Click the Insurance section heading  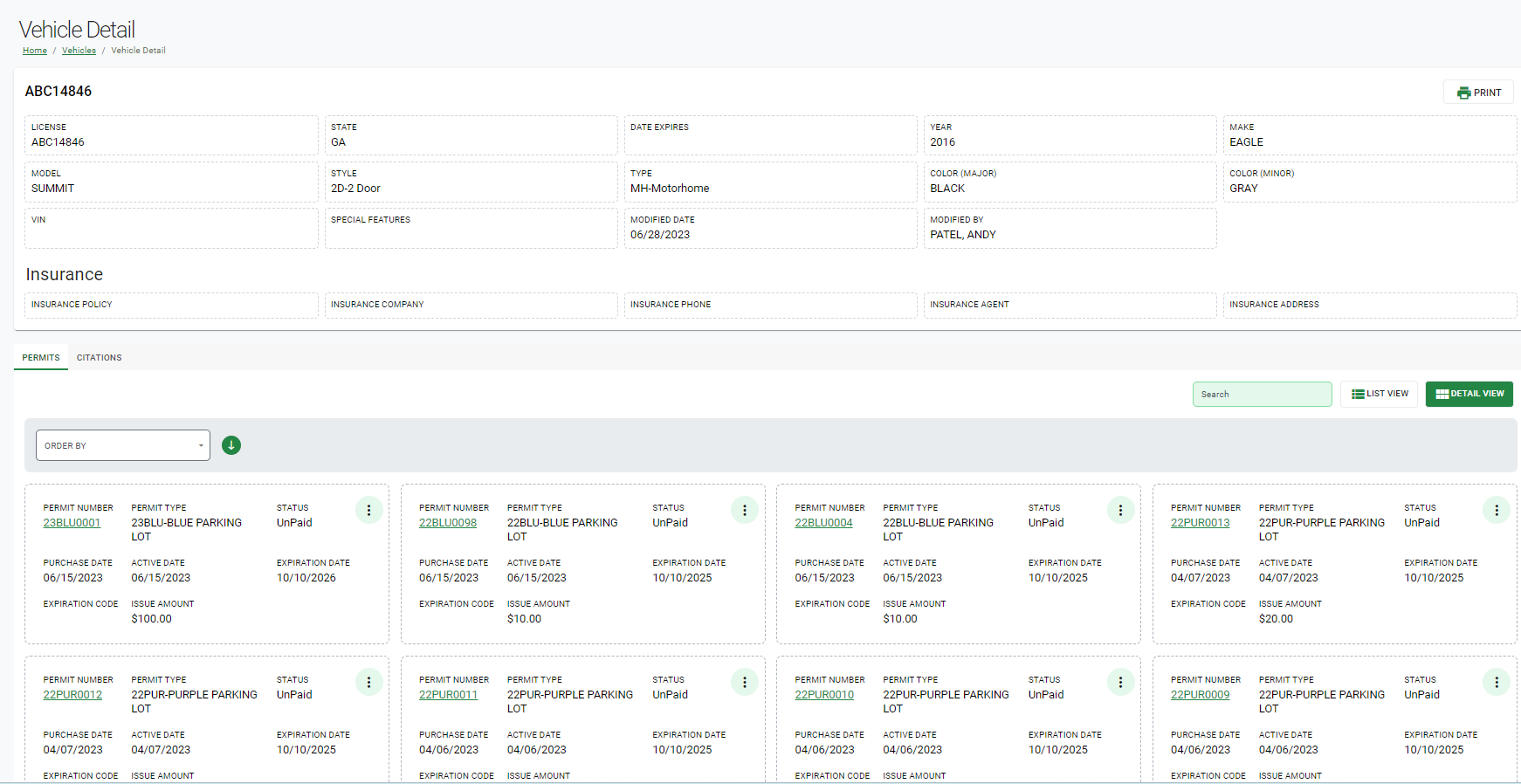[x=65, y=275]
